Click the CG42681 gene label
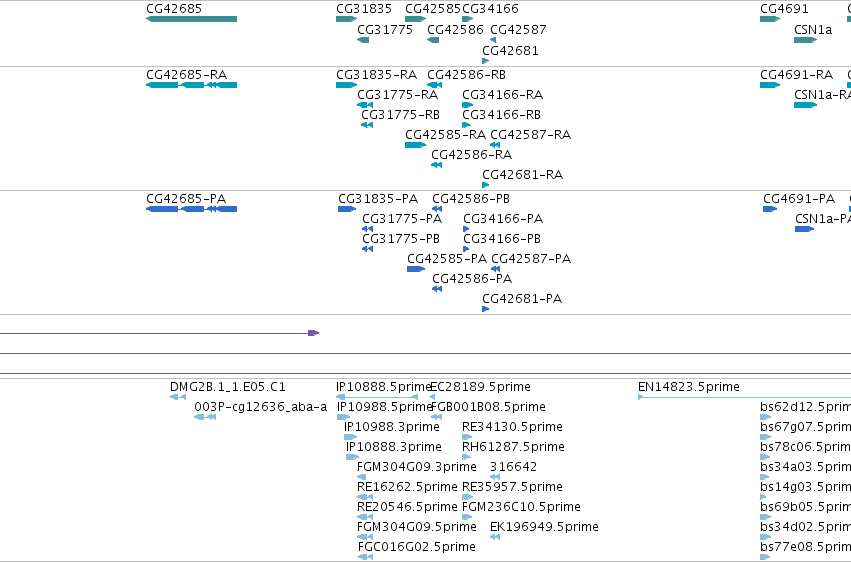 [x=510, y=51]
